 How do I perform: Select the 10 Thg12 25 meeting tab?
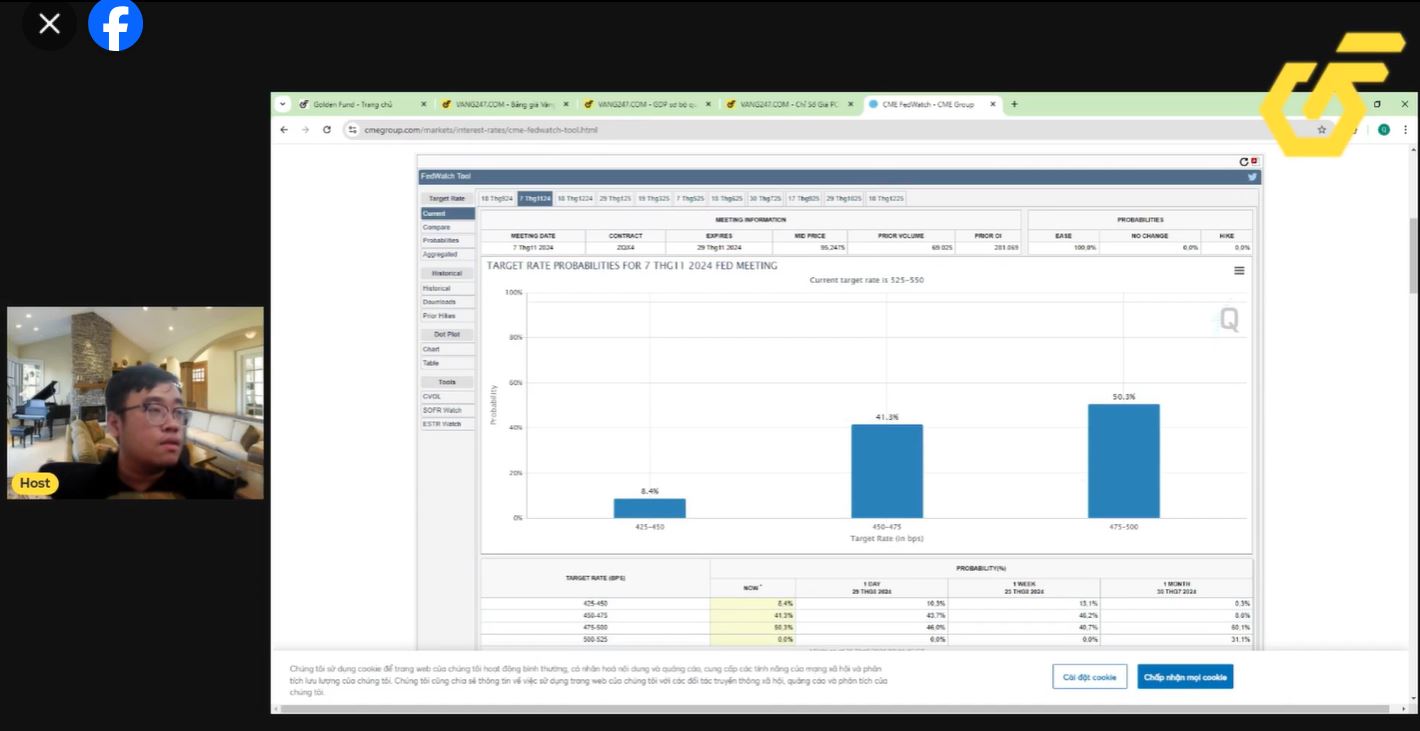[x=886, y=198]
